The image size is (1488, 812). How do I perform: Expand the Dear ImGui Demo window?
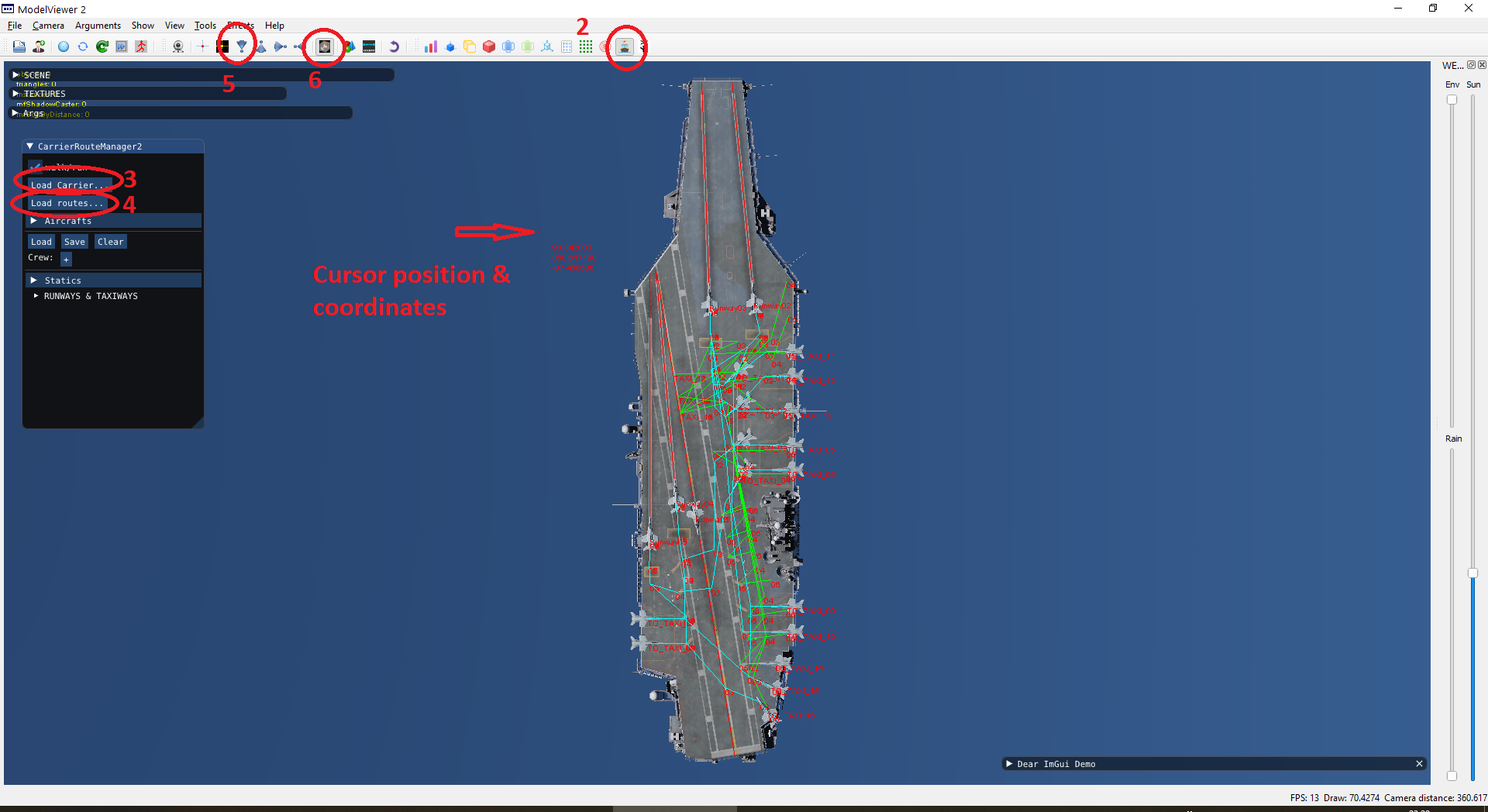pos(1009,764)
